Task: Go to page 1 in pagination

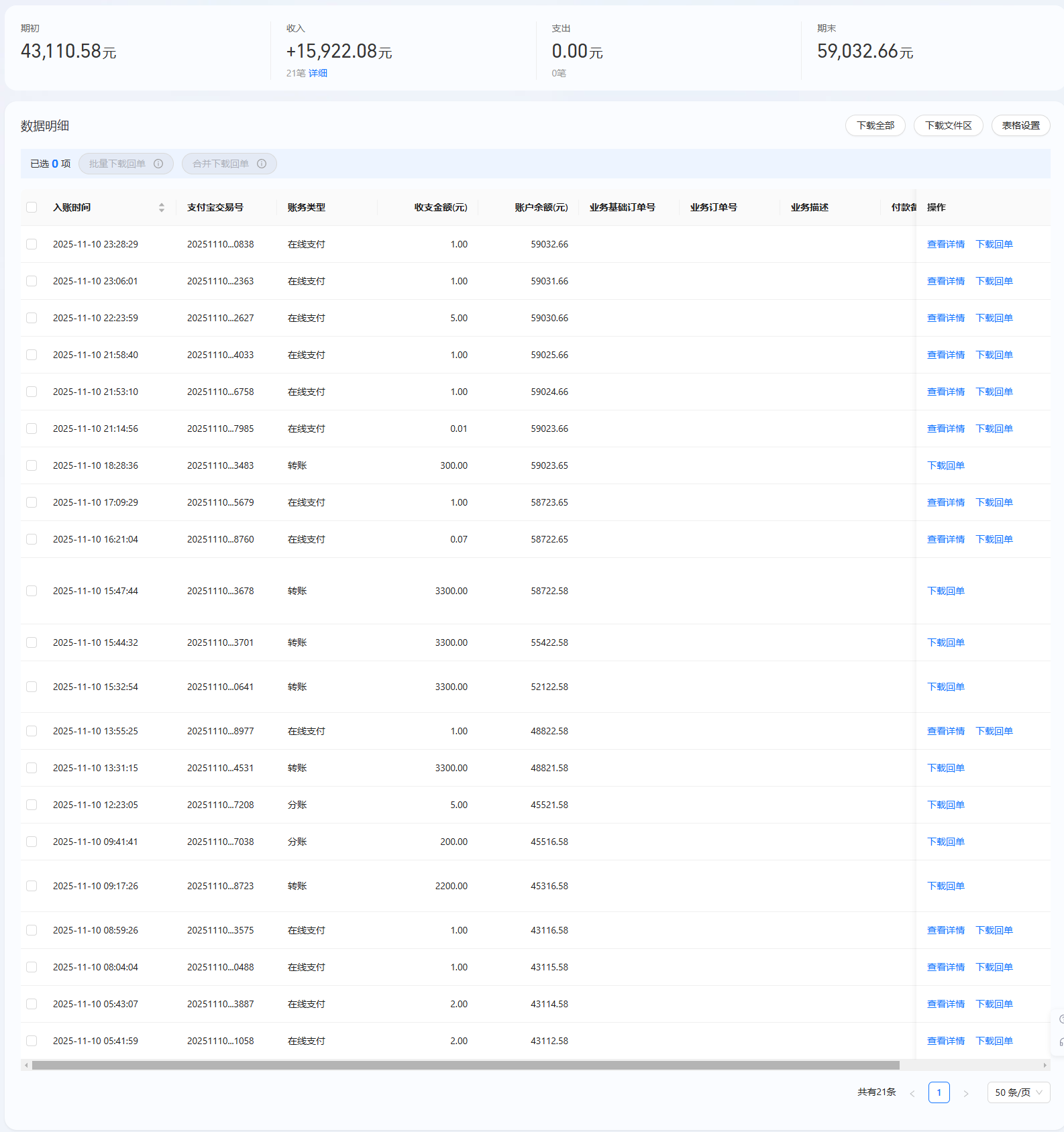Action: [x=939, y=1092]
